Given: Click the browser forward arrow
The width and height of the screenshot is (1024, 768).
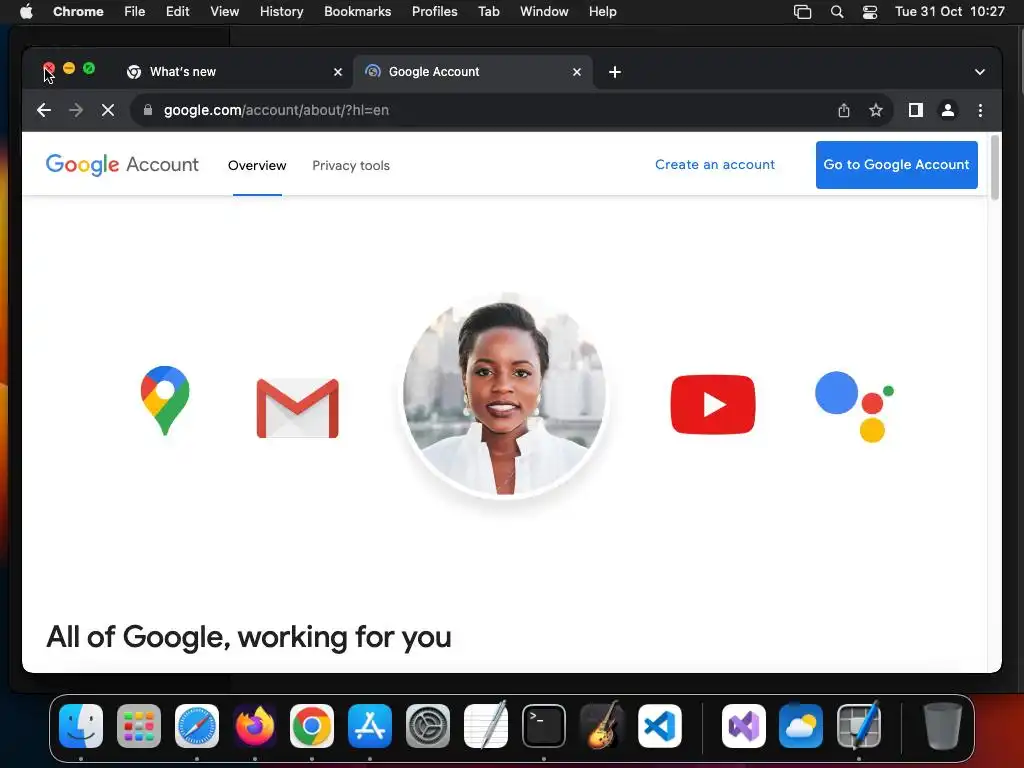Looking at the screenshot, I should click(76, 110).
